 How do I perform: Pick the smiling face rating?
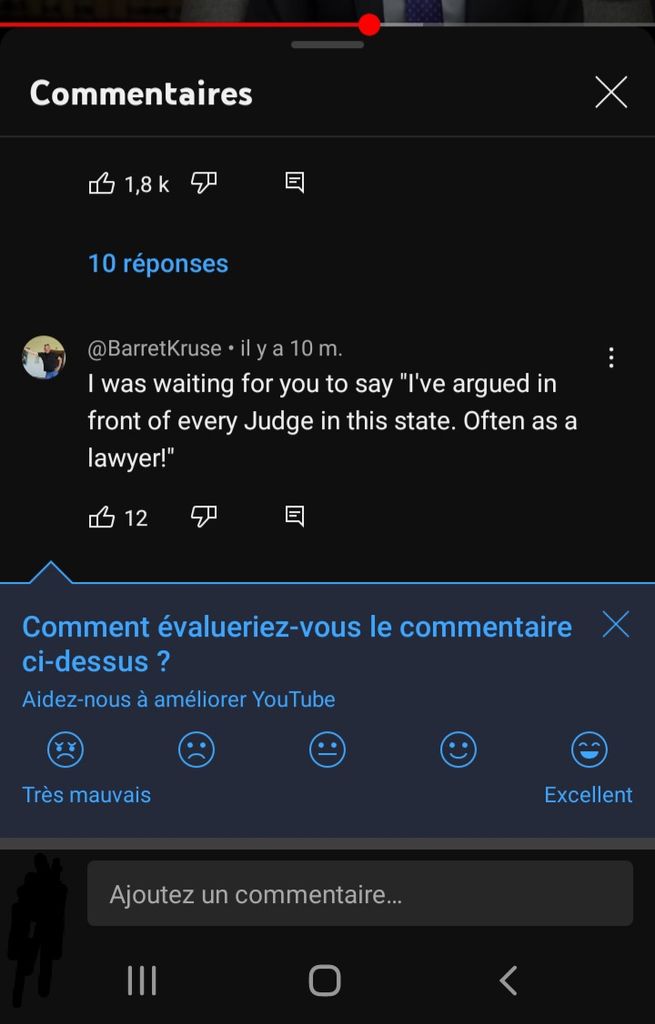[459, 750]
